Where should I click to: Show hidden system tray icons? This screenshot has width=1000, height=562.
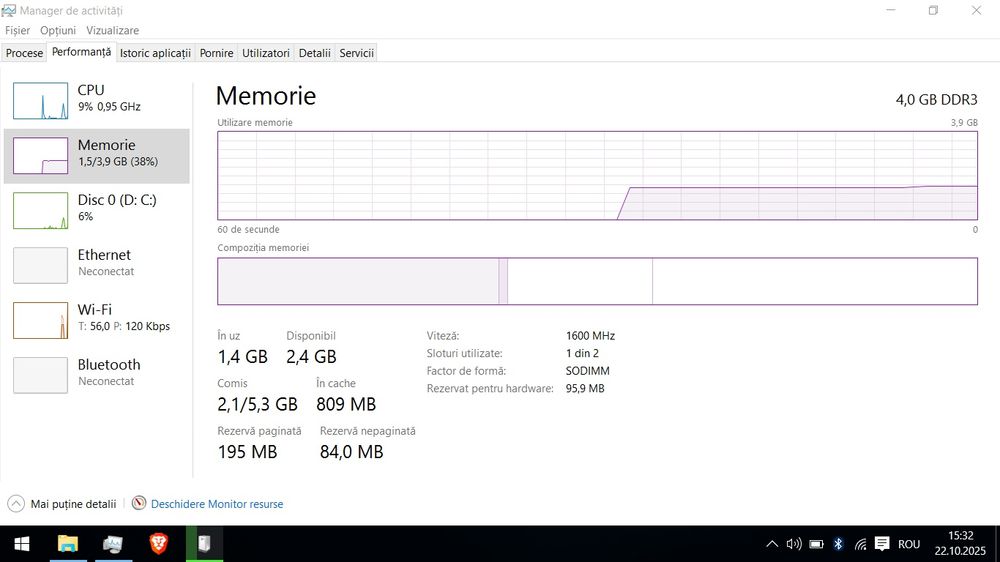coord(772,544)
